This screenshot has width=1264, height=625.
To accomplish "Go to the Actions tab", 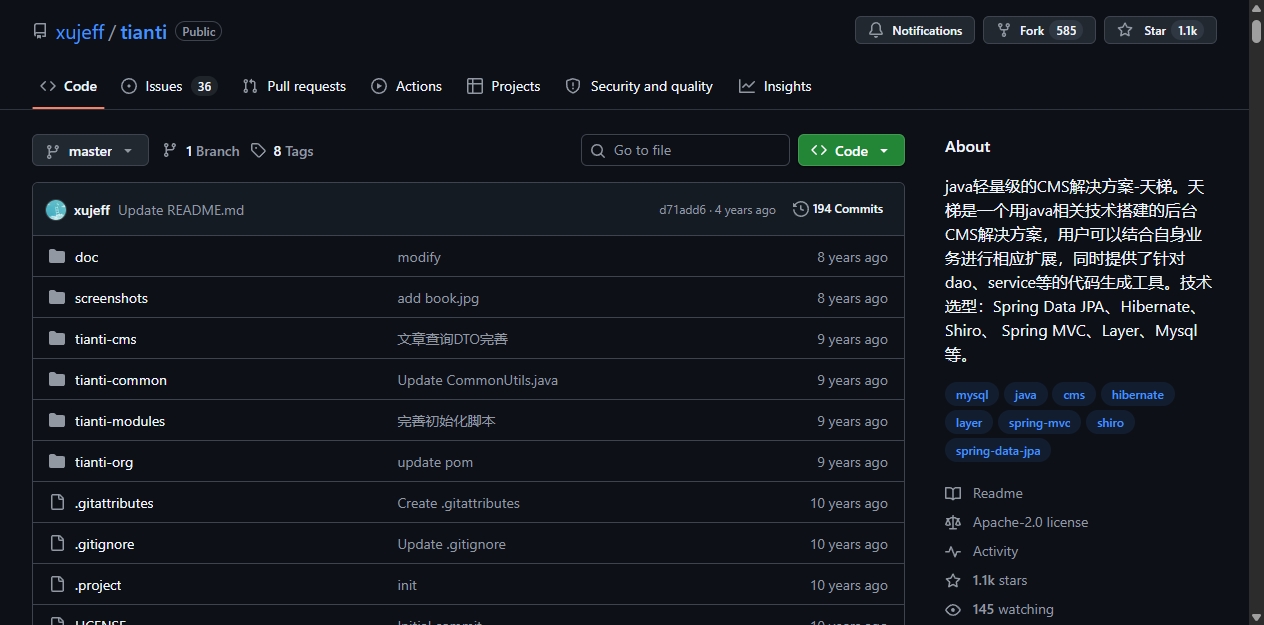I will [406, 86].
